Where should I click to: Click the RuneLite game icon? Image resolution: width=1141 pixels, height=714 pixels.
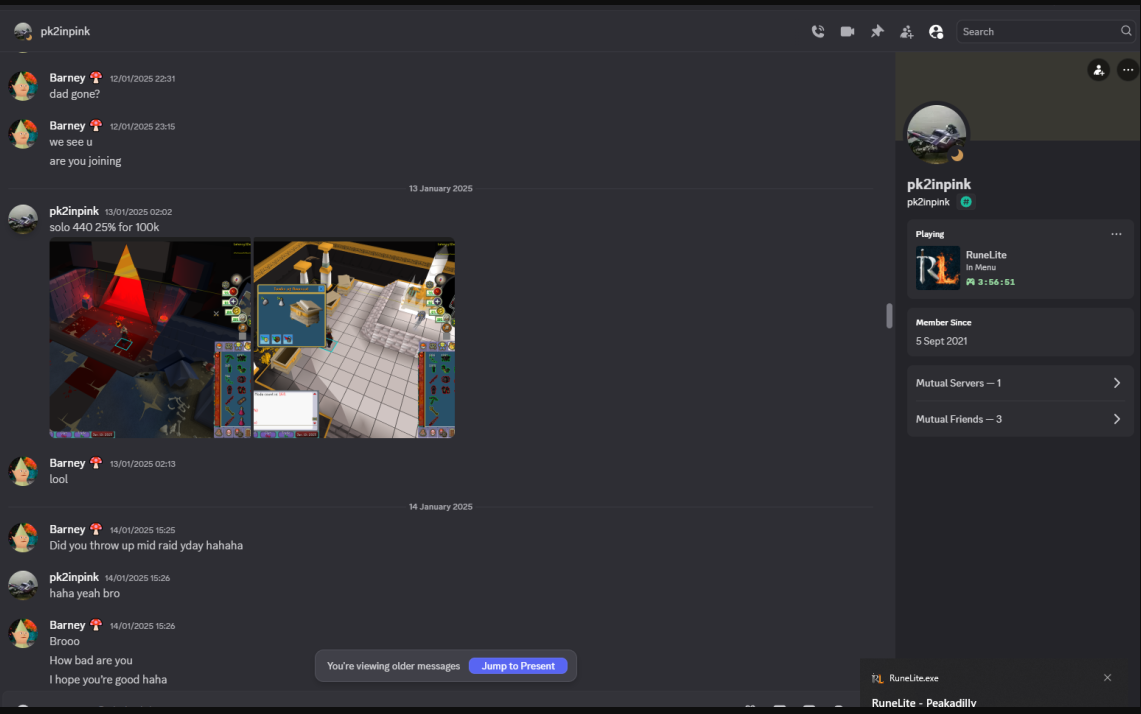[x=937, y=268]
